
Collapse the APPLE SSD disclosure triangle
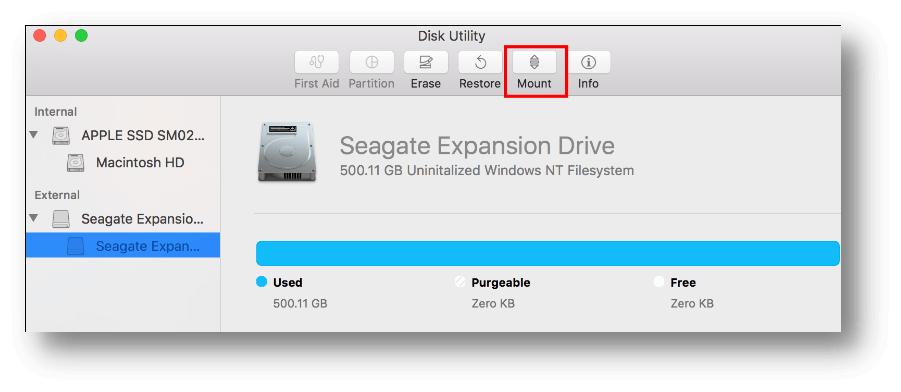34,134
